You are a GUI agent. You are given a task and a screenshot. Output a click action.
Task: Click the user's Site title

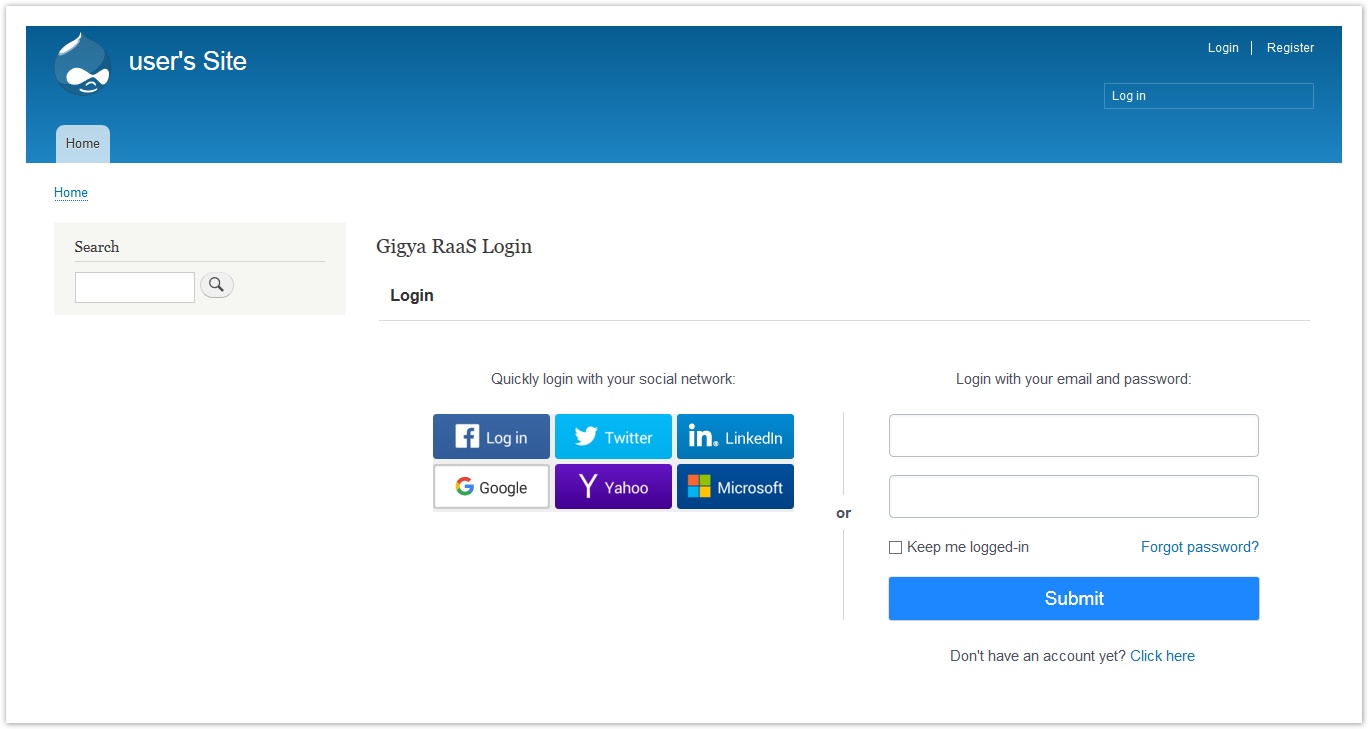pos(188,61)
